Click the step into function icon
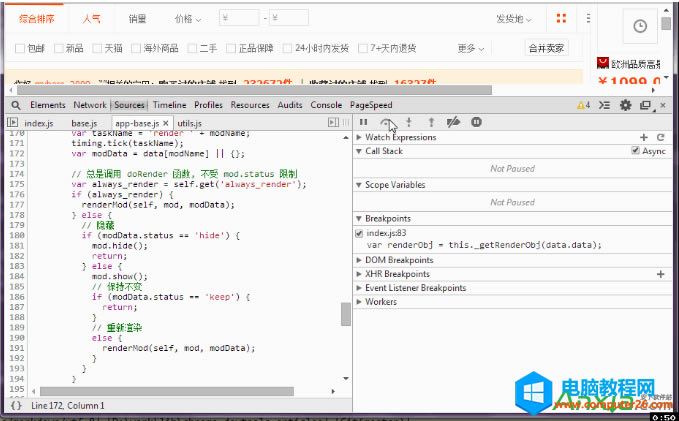Image resolution: width=679 pixels, height=421 pixels. (x=409, y=122)
